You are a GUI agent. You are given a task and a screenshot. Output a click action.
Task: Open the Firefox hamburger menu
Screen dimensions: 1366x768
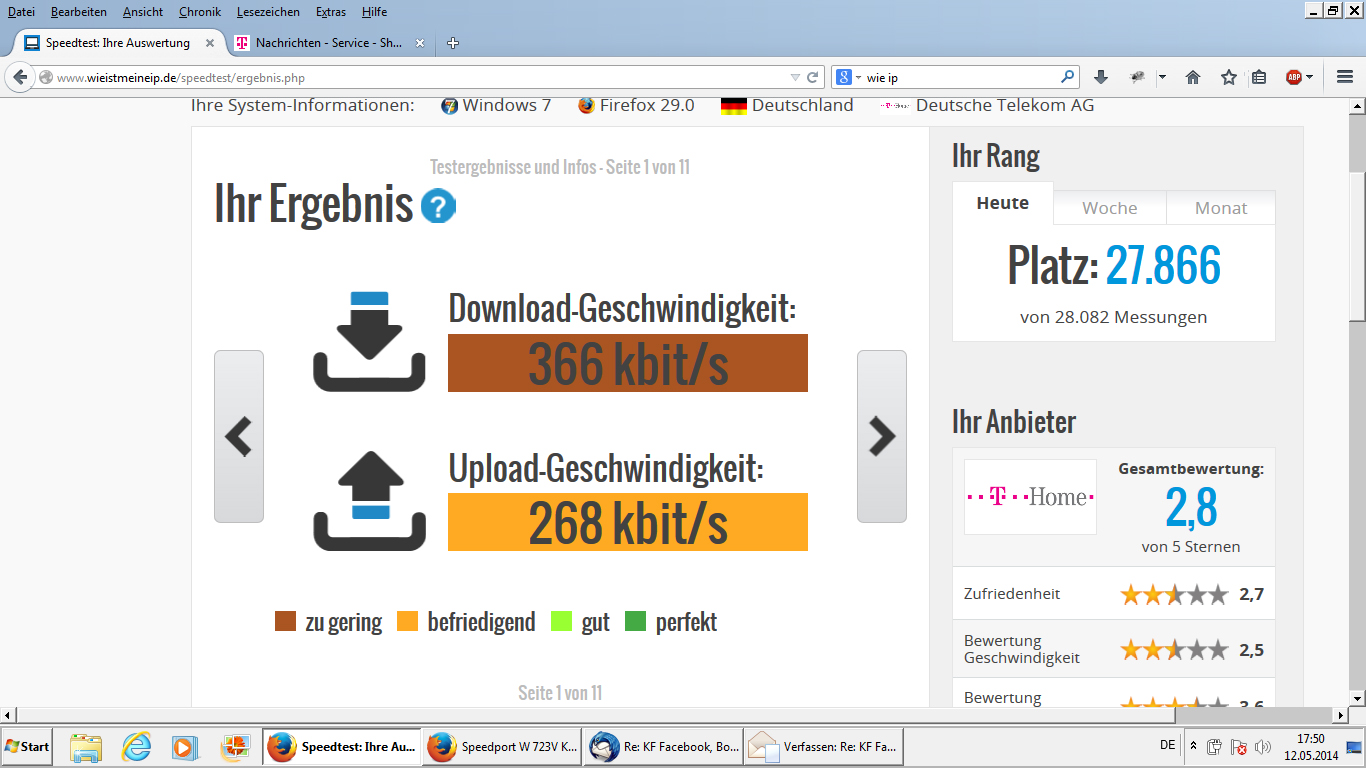[1344, 77]
